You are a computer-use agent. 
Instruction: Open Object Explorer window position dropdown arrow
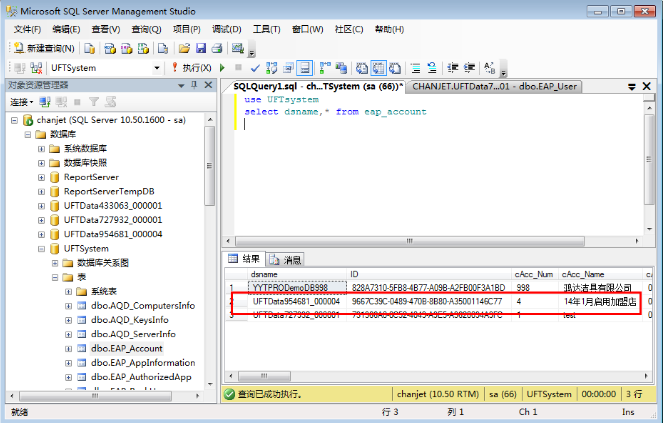[181, 86]
